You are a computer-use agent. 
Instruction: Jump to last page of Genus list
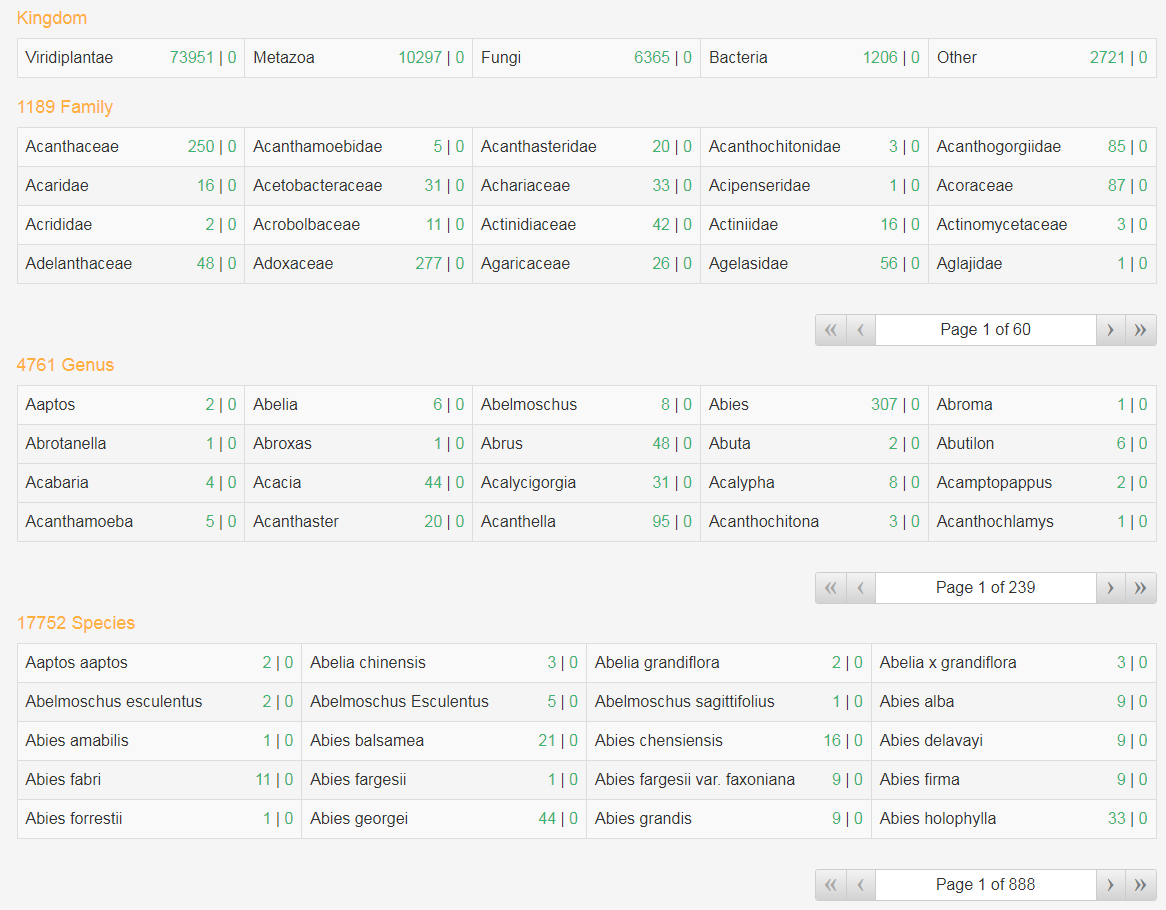coord(1140,588)
